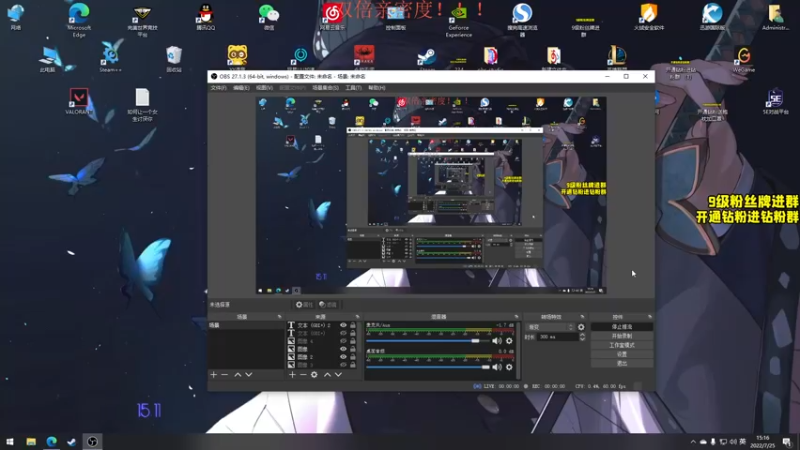Open transition properties gear next to 渐变
Screen dimensions: 800x450
point(581,327)
